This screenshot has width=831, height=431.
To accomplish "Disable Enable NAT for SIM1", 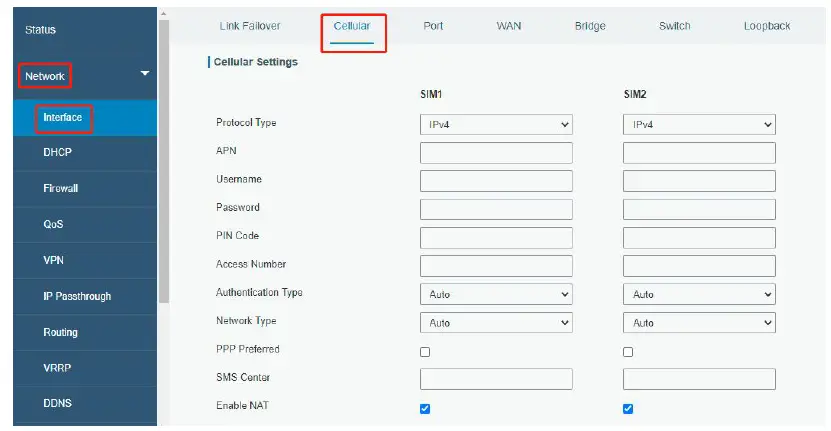I will [x=425, y=408].
